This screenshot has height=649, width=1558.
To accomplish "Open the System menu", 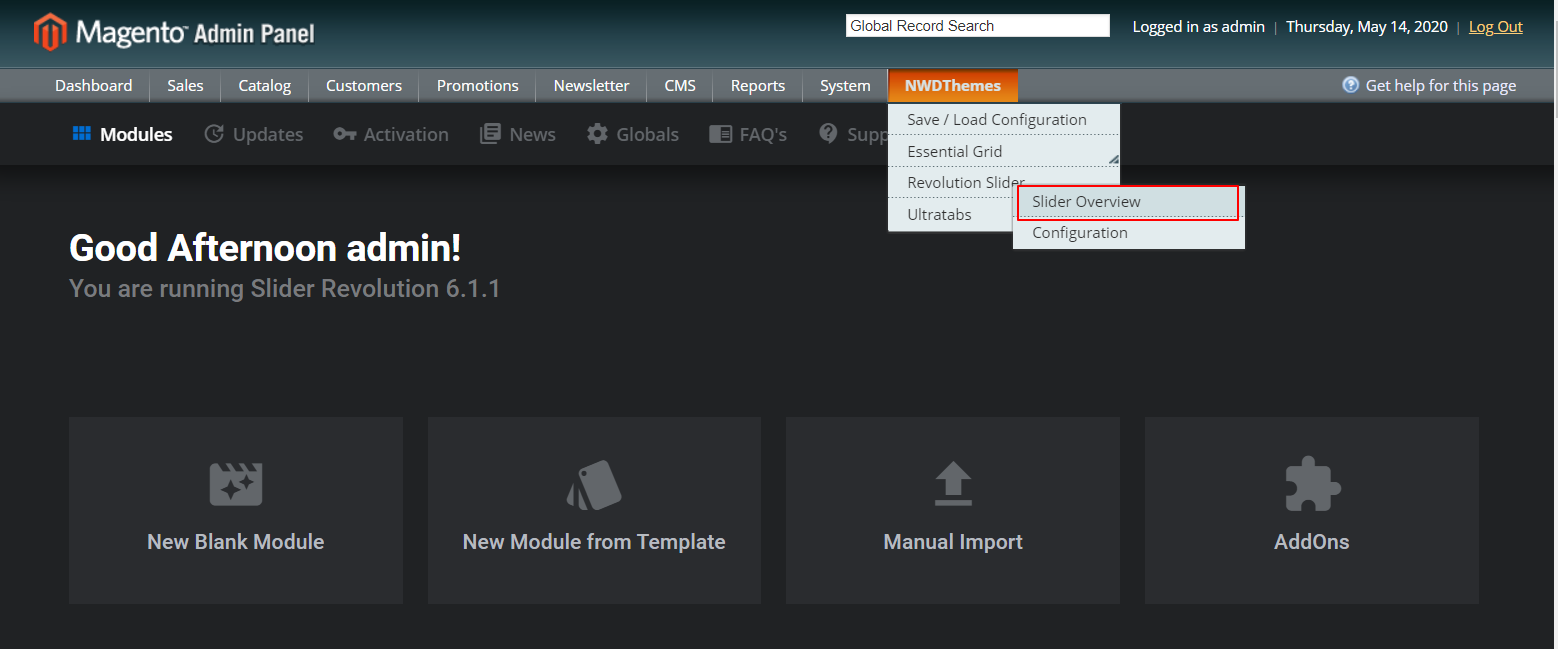I will (845, 86).
